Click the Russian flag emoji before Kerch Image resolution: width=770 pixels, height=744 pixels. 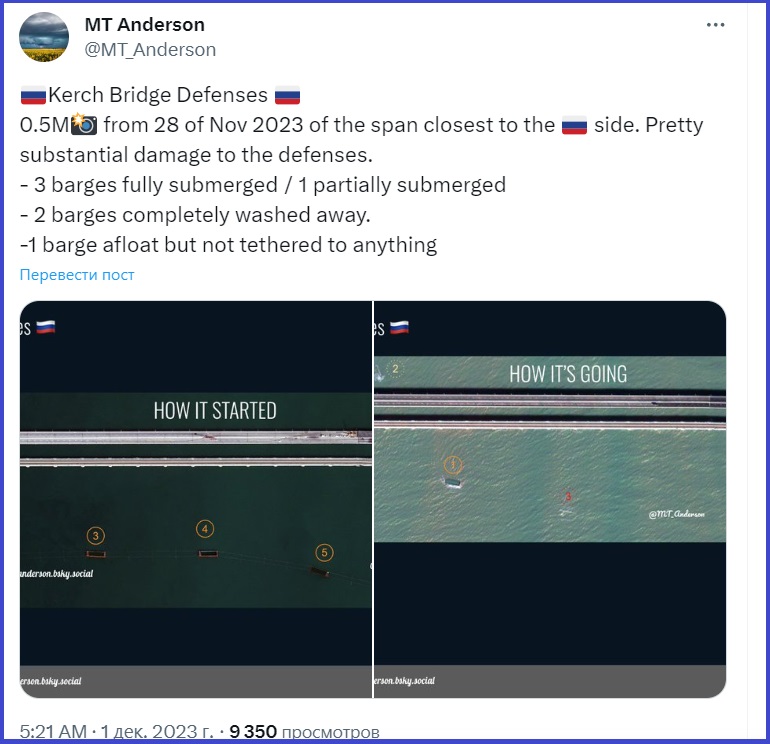[33, 95]
